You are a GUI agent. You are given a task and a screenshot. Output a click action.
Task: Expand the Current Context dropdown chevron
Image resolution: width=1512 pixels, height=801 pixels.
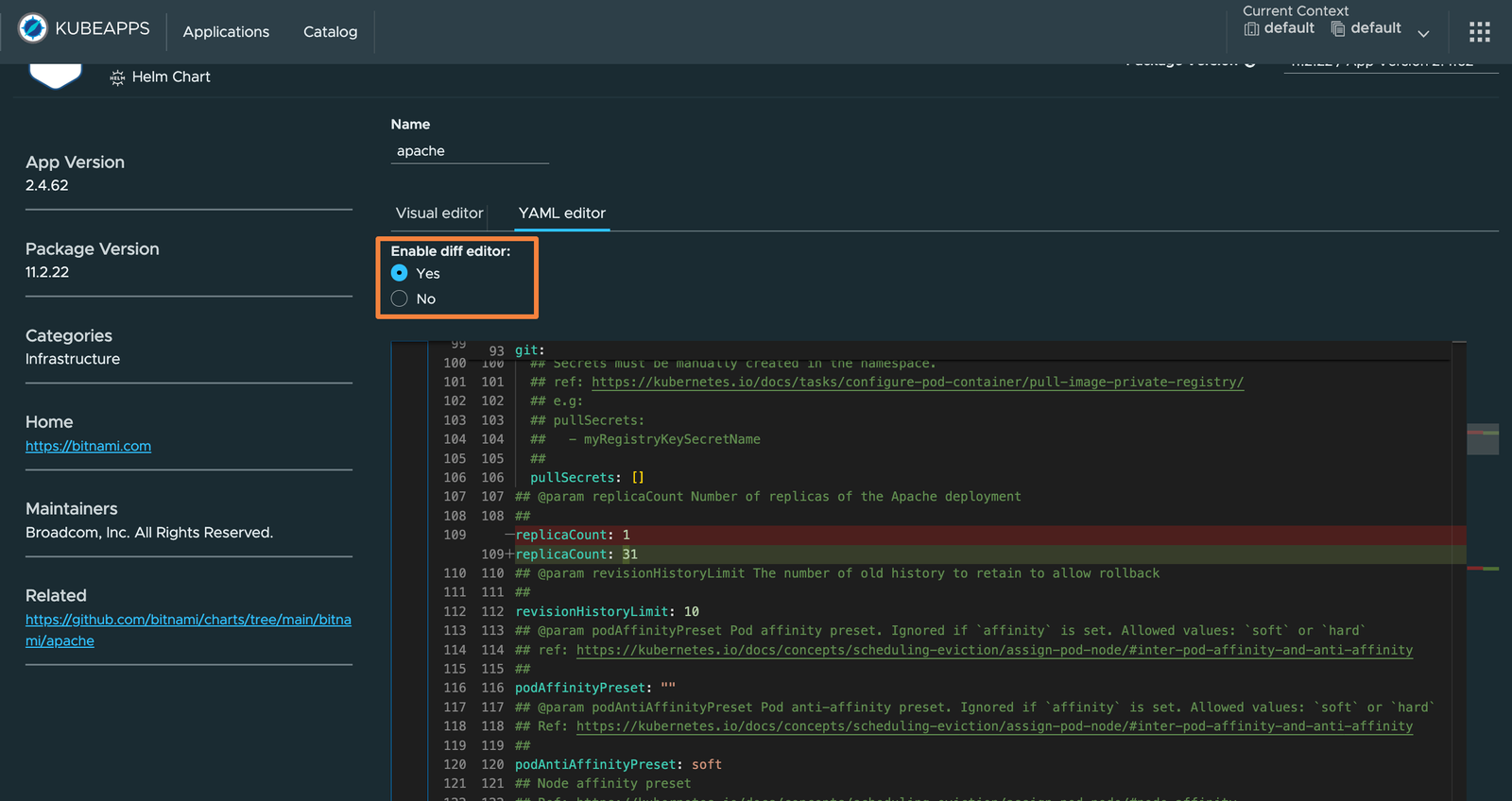click(1423, 33)
